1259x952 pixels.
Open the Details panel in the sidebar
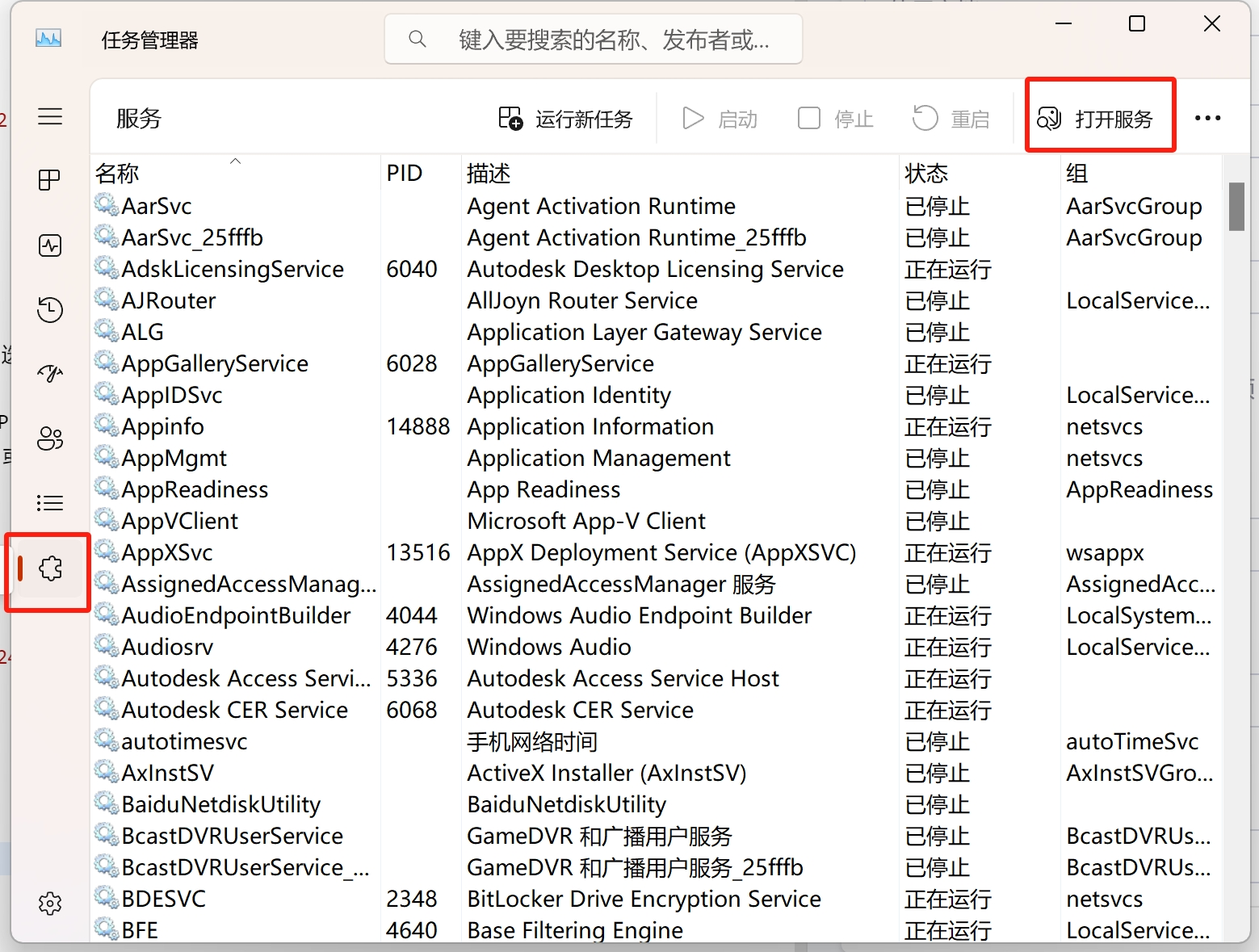(x=50, y=502)
